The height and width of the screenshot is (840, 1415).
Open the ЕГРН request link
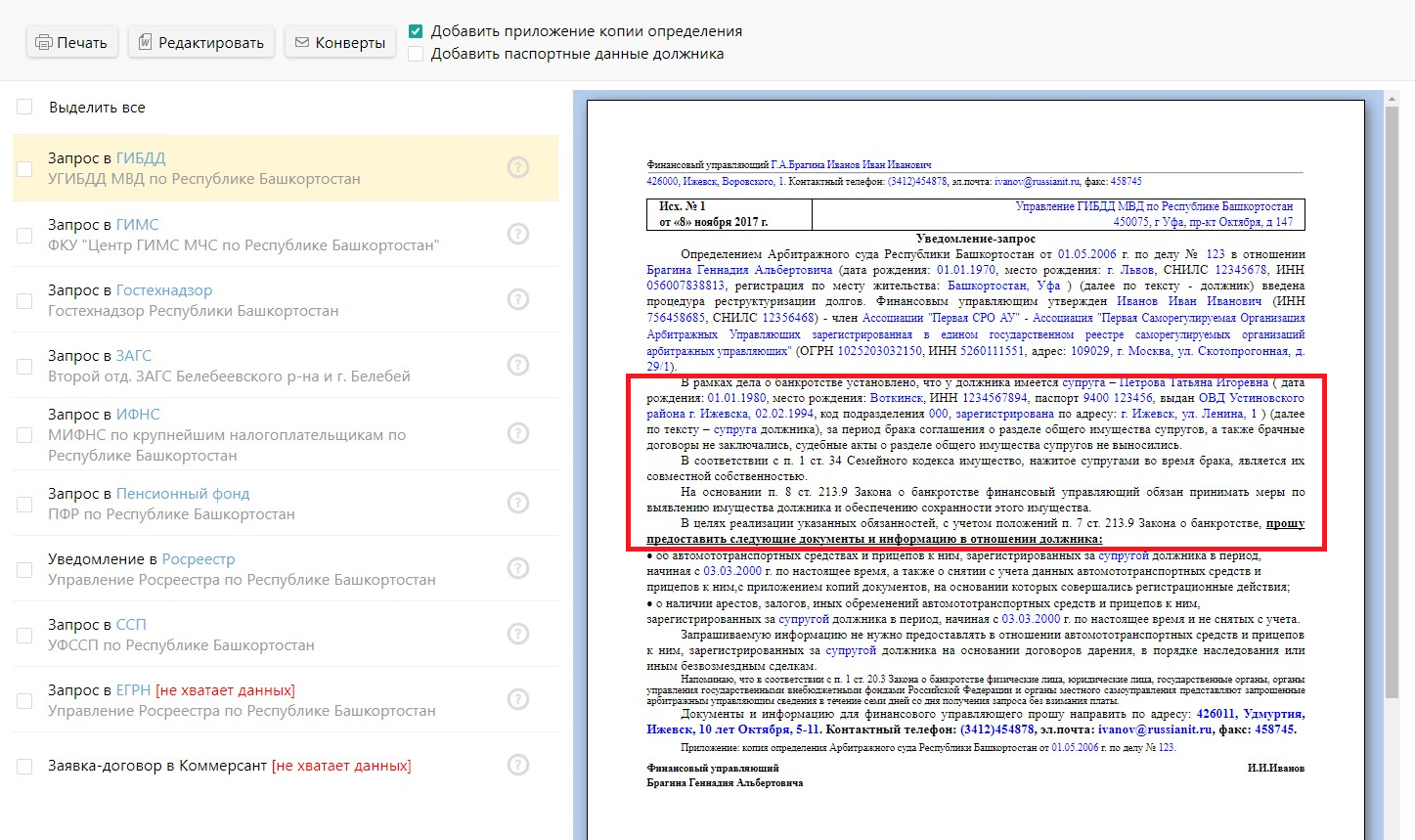[x=133, y=690]
